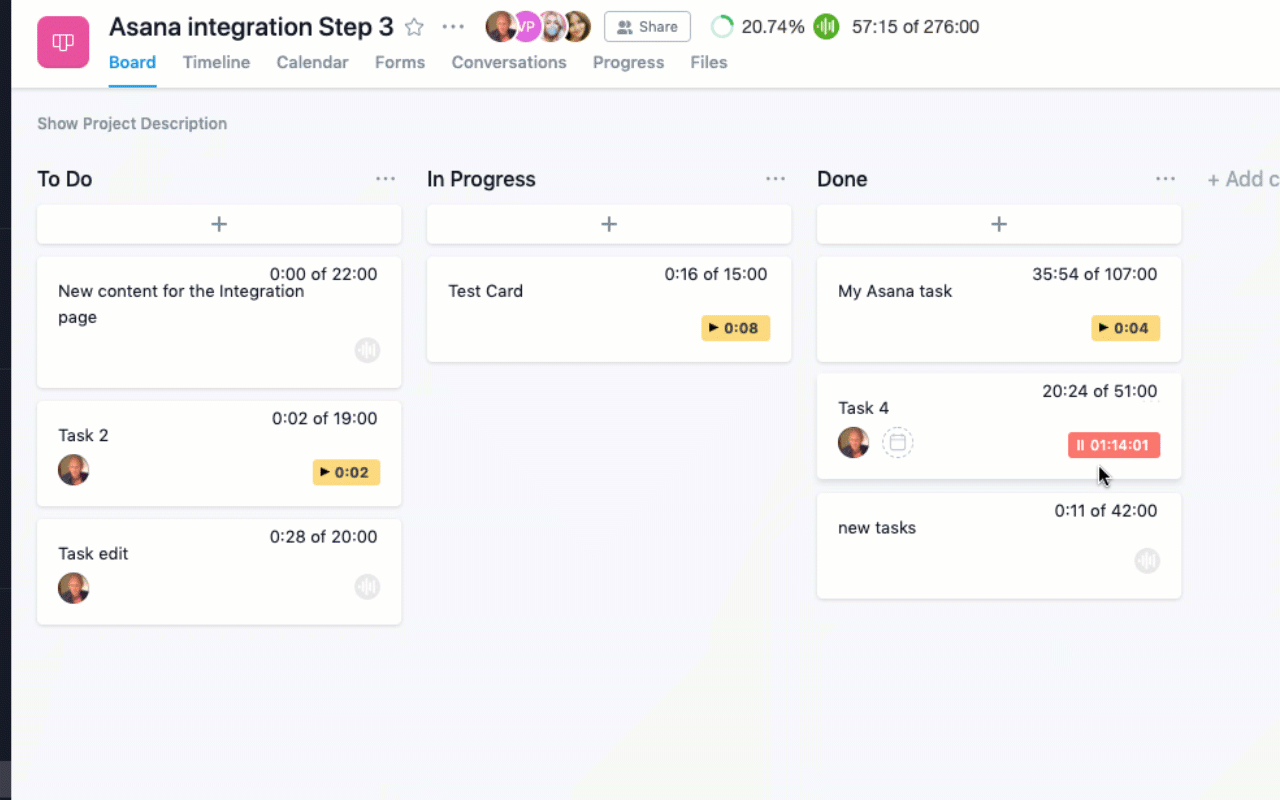Star the Asana integration Step 3 project
The width and height of the screenshot is (1280, 800).
point(414,27)
